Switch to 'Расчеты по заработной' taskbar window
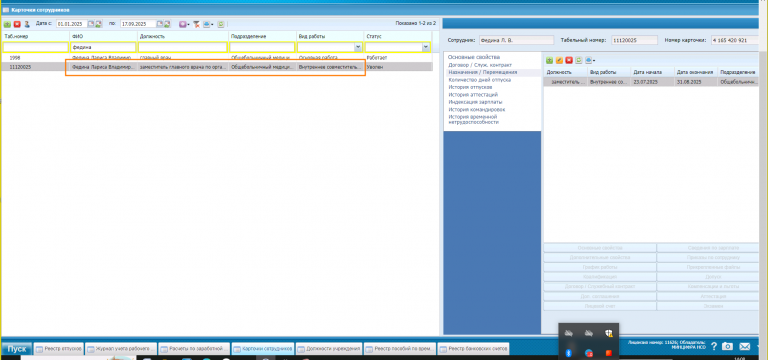This screenshot has height=360, width=768. point(194,349)
